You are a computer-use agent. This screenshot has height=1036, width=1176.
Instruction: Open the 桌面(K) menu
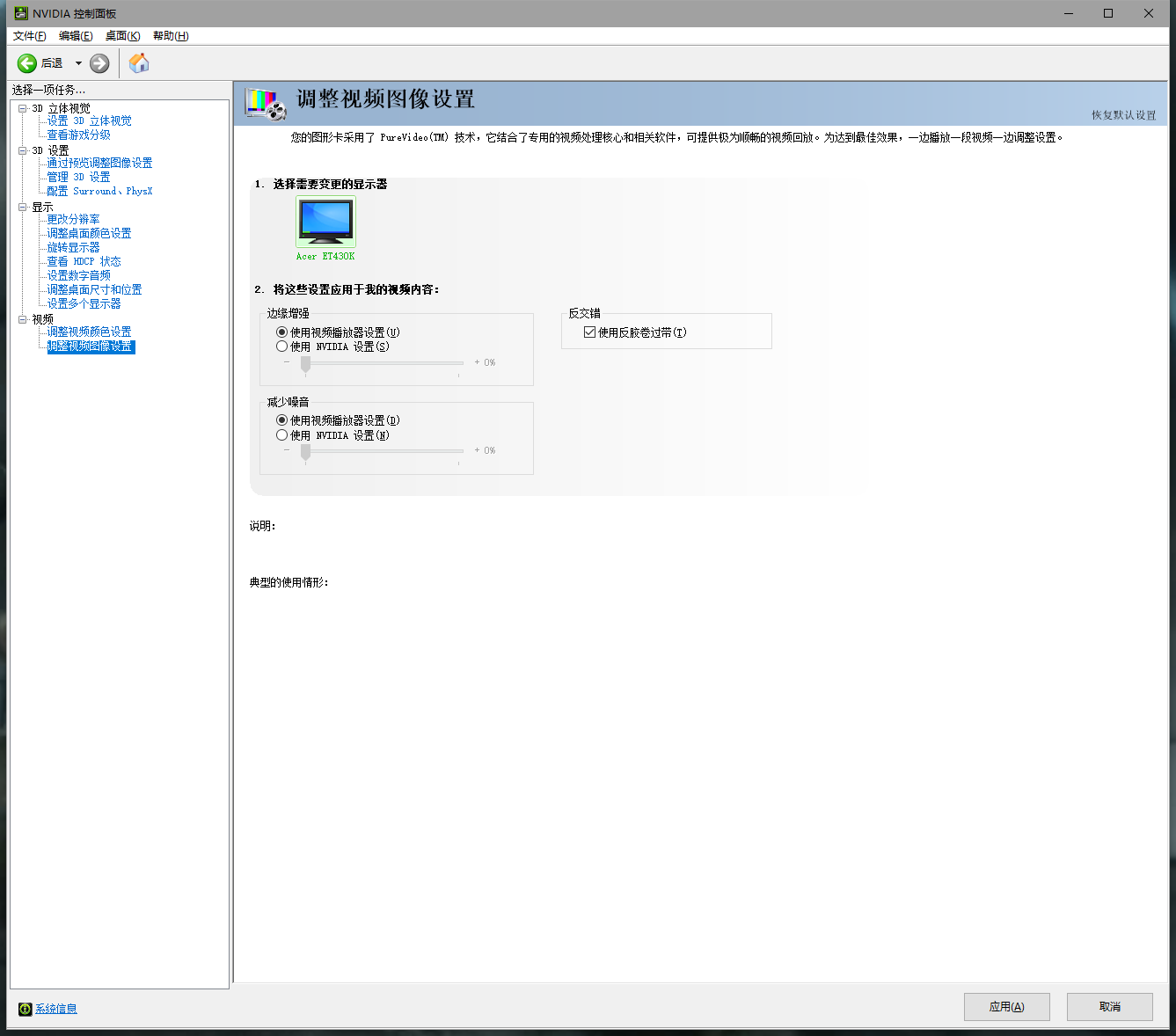[122, 36]
